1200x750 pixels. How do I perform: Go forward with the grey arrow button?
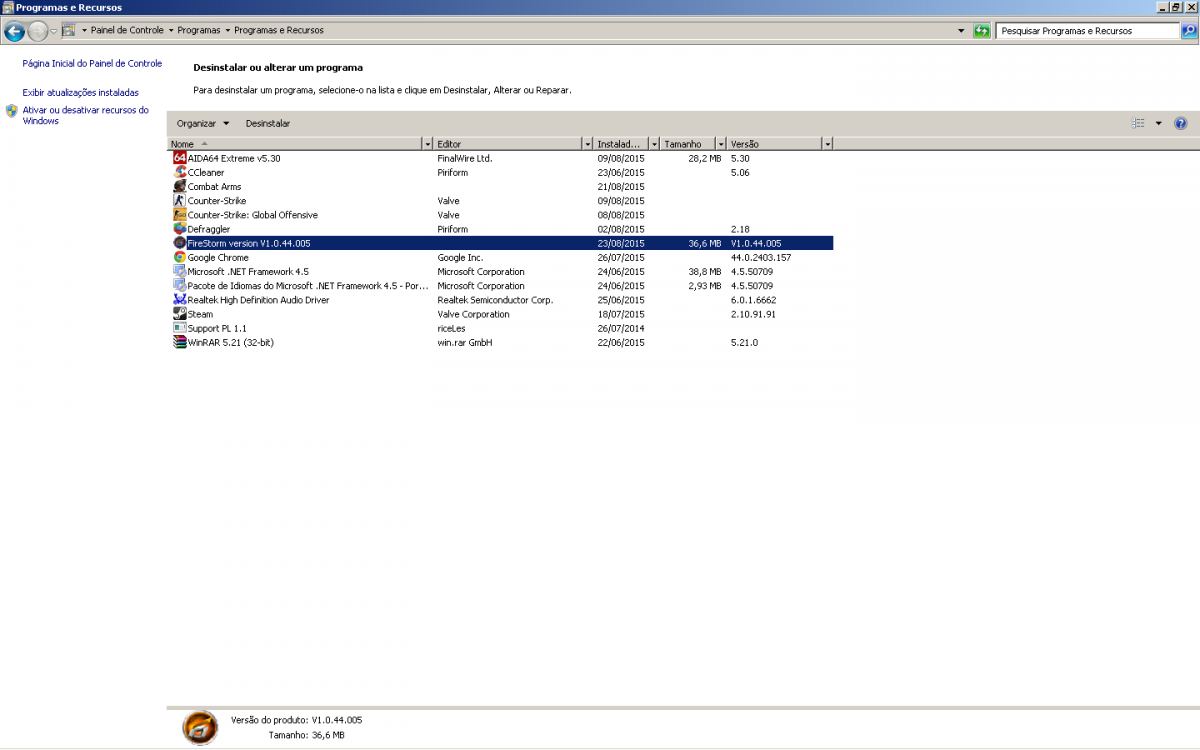[x=38, y=30]
